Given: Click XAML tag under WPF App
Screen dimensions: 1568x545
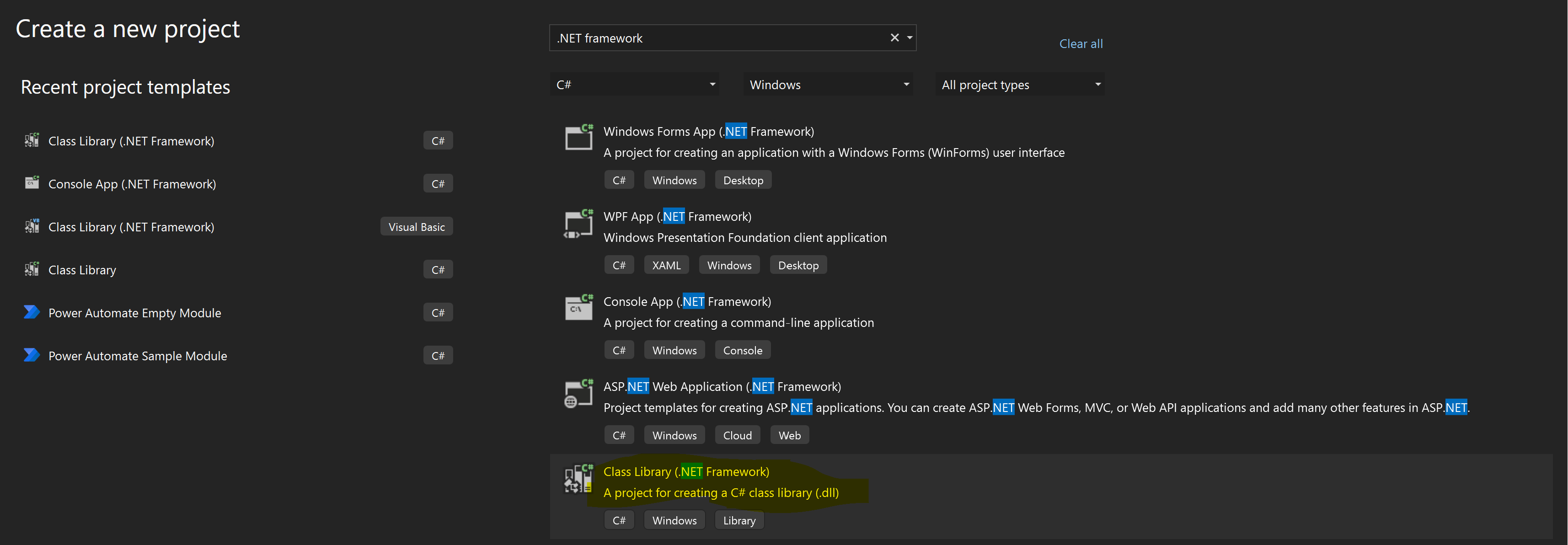Looking at the screenshot, I should tap(666, 266).
